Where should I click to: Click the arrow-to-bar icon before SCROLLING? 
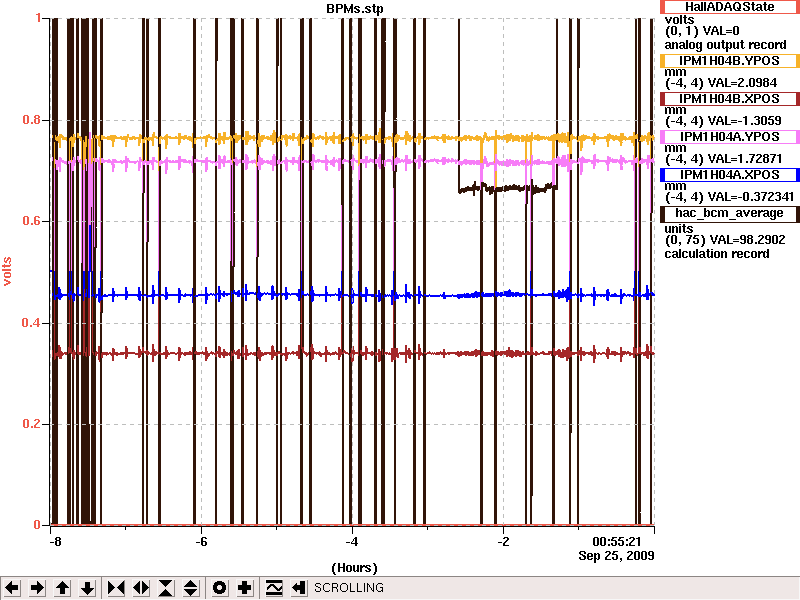[x=299, y=588]
